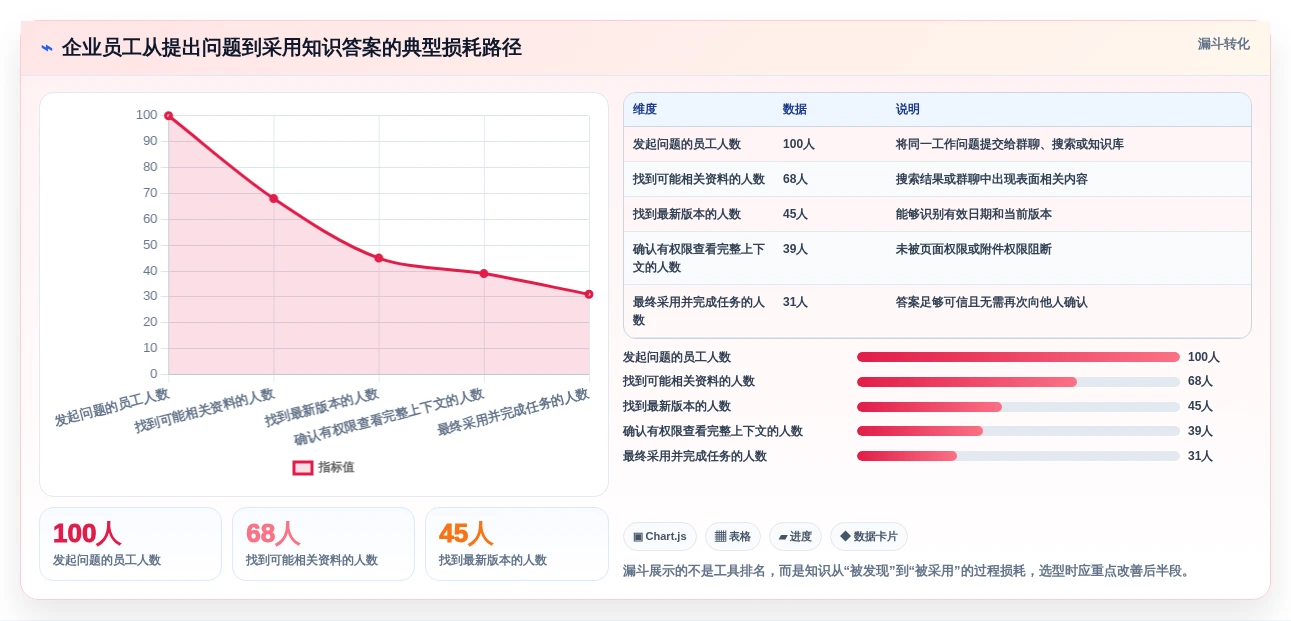Click the chart data point at 45
Screen dimensions: 1291x621
coord(379,258)
